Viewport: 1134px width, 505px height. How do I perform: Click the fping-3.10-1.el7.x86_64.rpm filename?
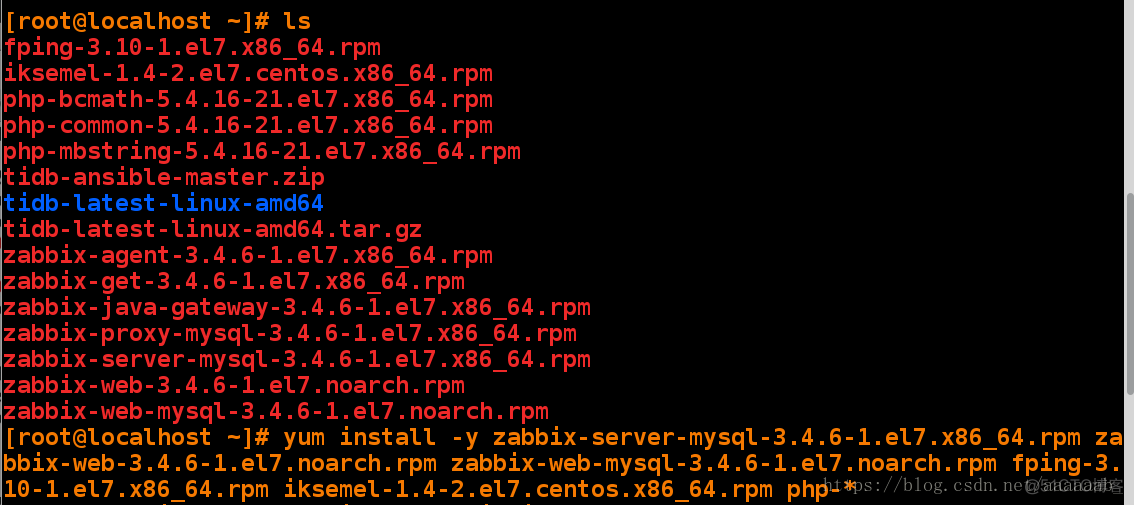click(x=192, y=48)
